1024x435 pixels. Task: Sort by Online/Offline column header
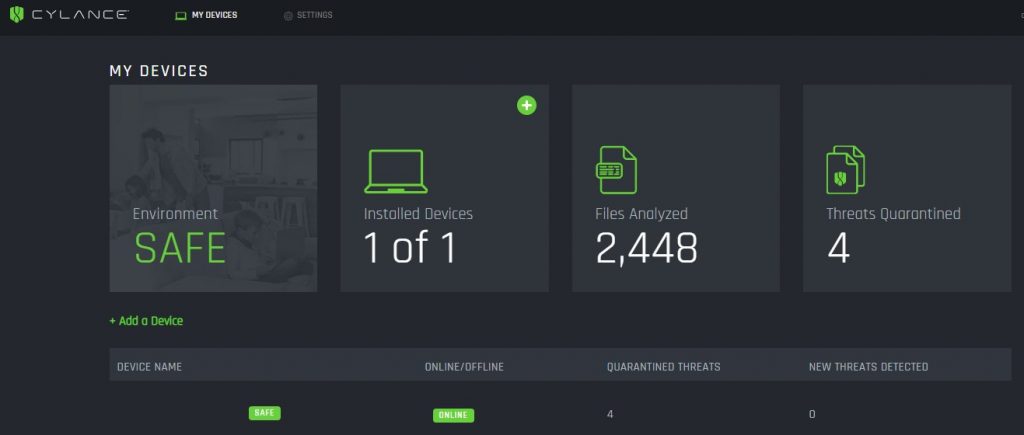tap(464, 367)
